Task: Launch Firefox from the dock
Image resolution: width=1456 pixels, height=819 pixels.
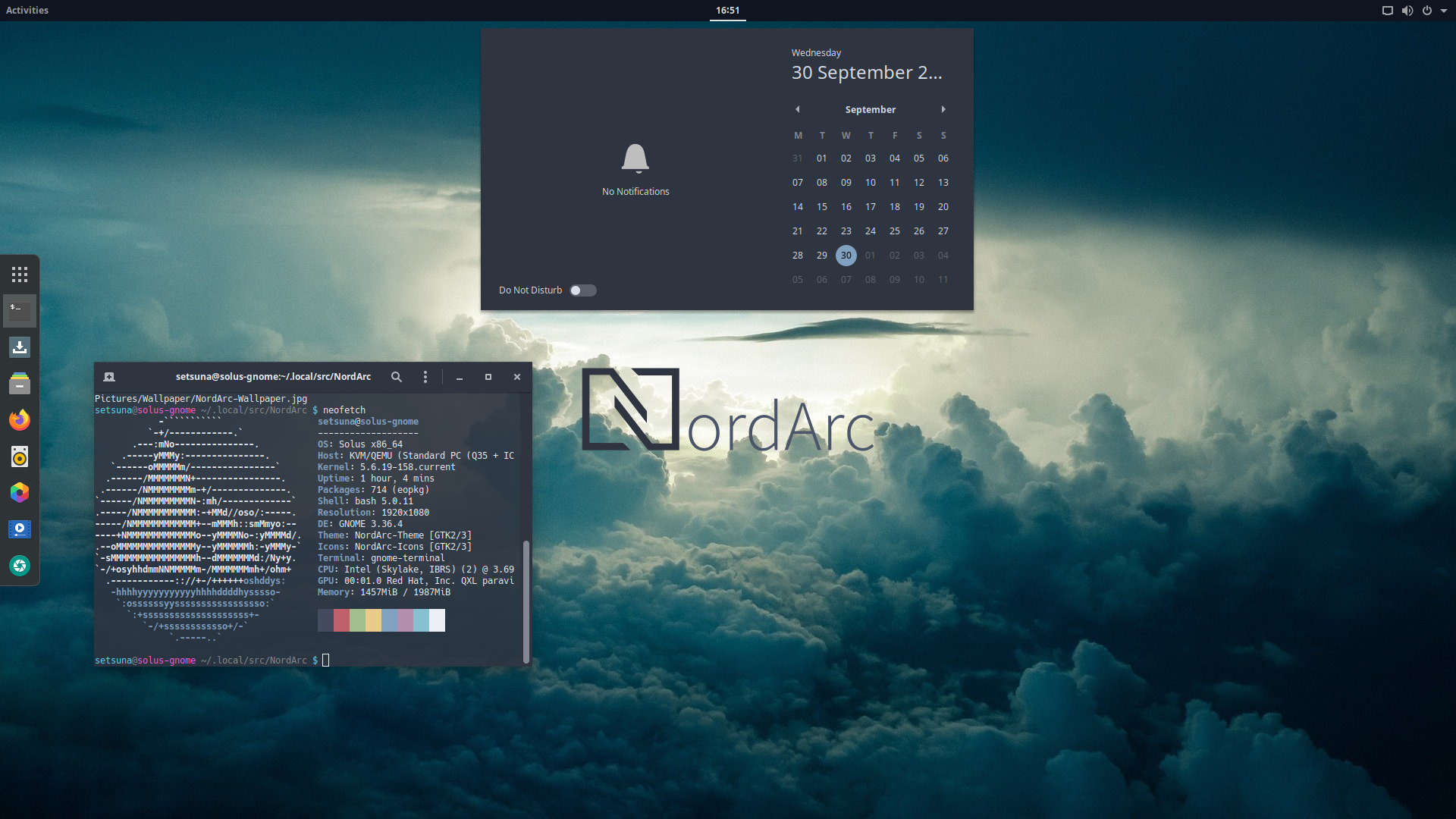Action: [20, 420]
